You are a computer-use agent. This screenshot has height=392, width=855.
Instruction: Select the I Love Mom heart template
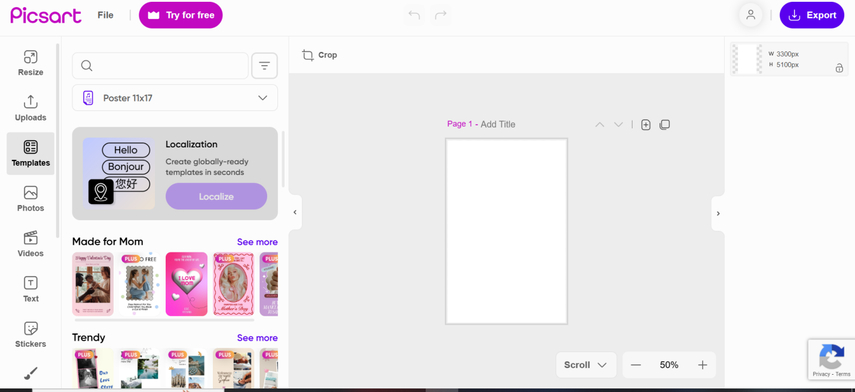[x=186, y=284]
